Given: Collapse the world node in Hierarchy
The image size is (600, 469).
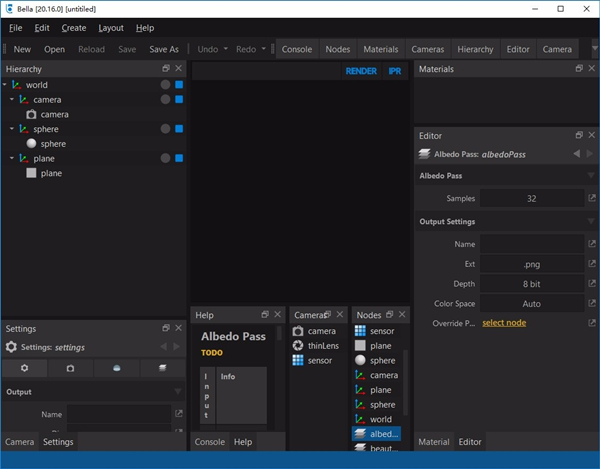Looking at the screenshot, I should tap(6, 85).
